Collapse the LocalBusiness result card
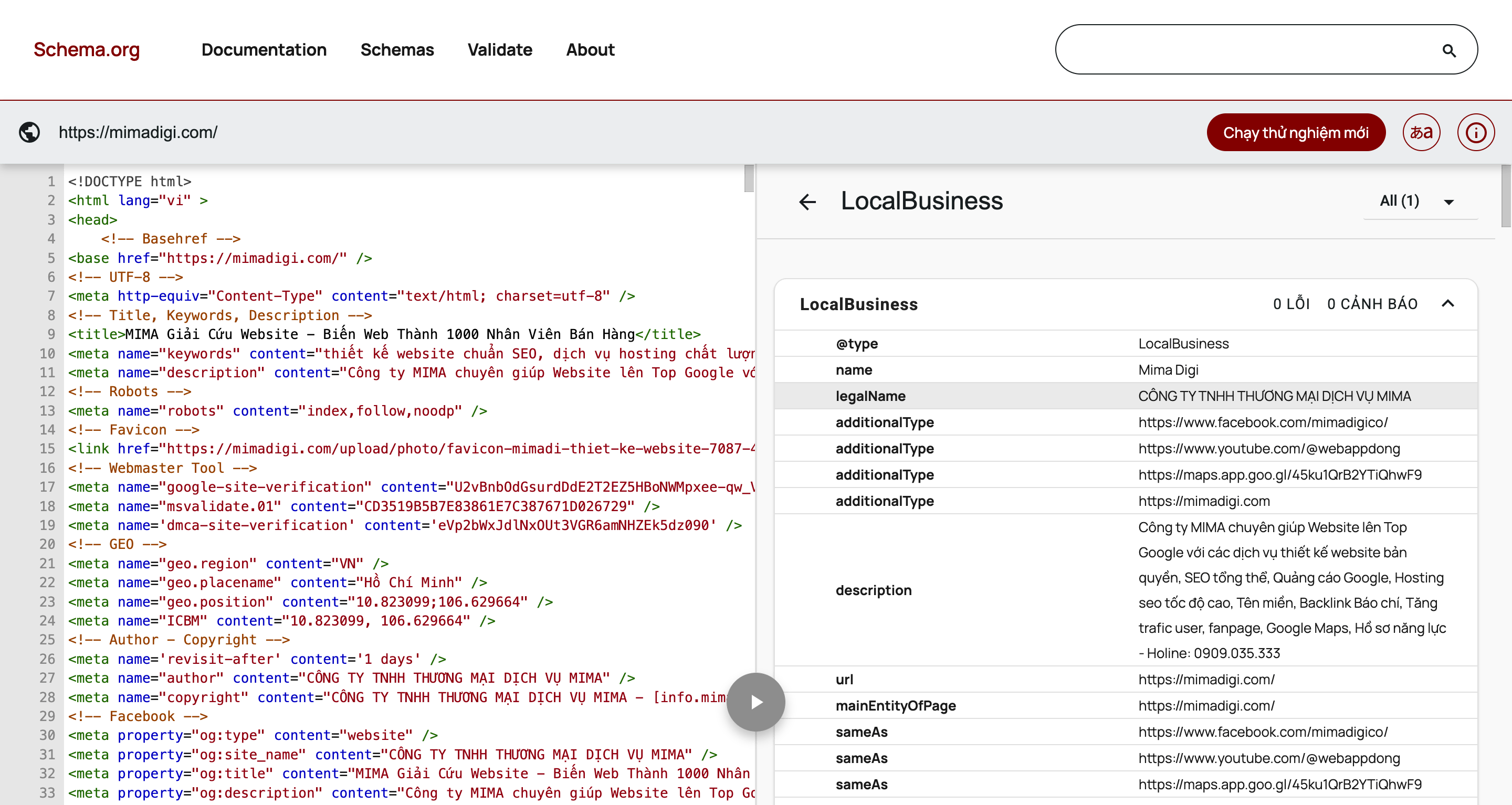 [1448, 303]
